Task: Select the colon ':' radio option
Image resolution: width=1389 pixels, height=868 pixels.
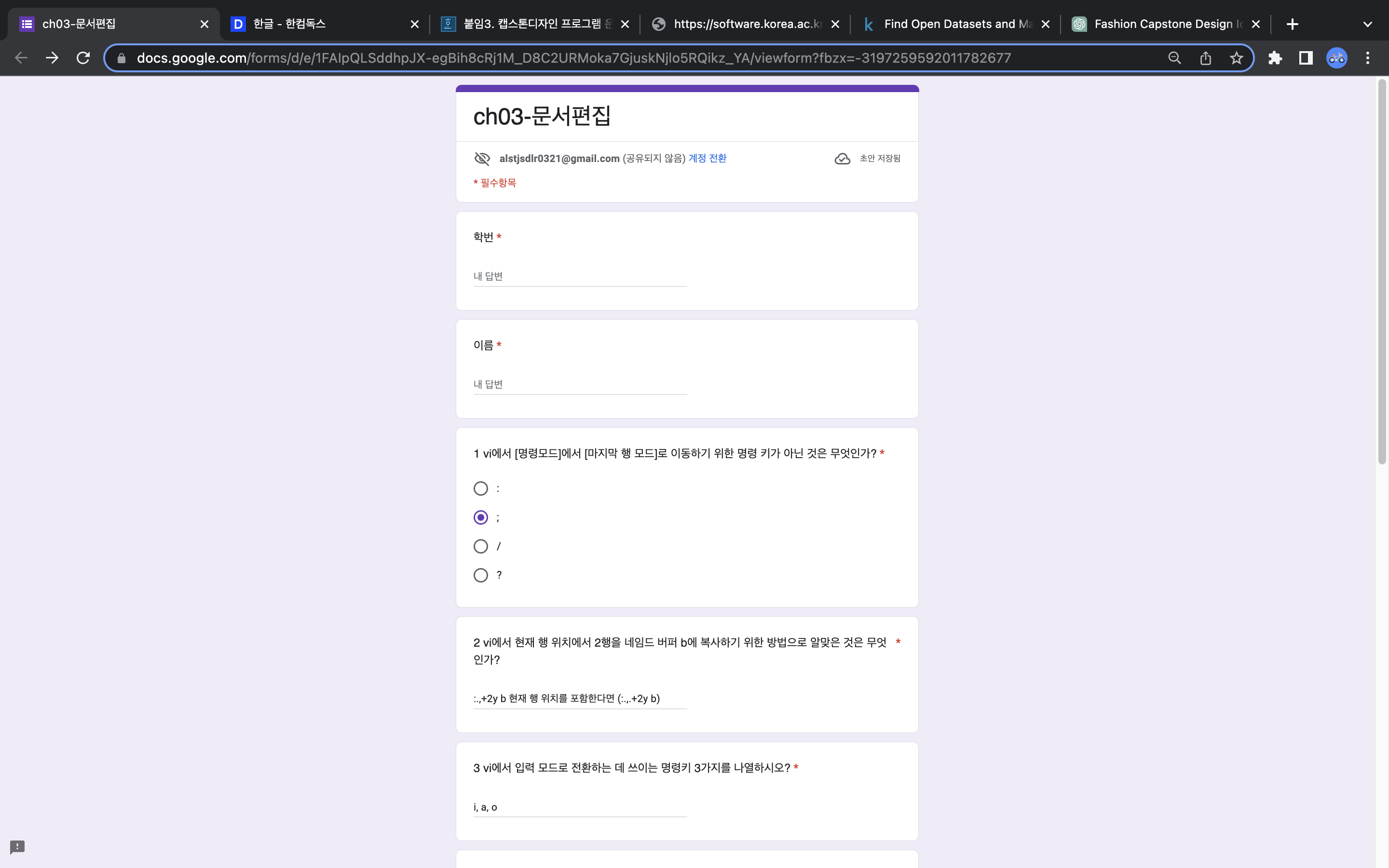Action: click(x=481, y=488)
